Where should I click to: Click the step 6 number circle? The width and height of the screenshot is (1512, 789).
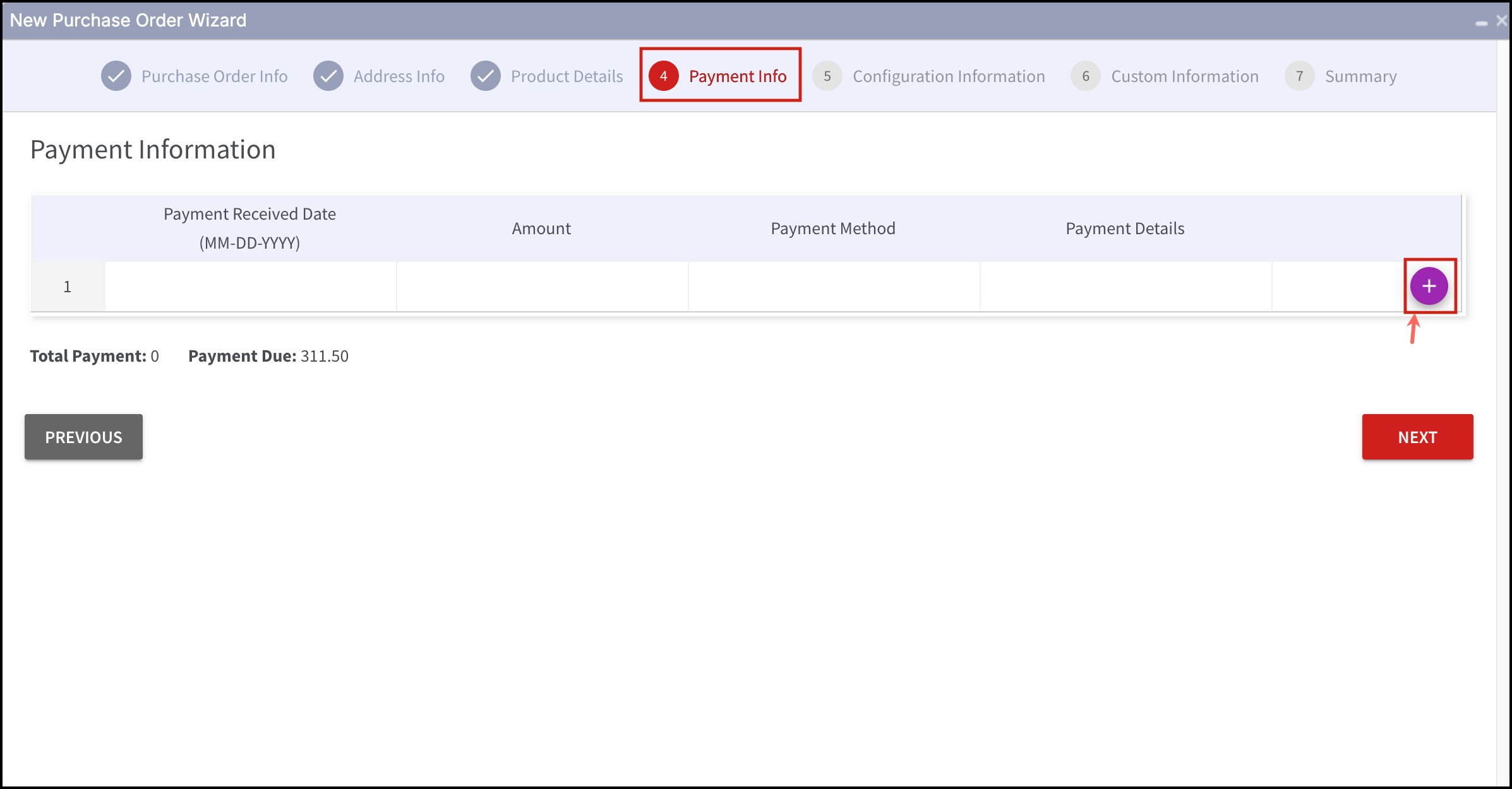1085,76
